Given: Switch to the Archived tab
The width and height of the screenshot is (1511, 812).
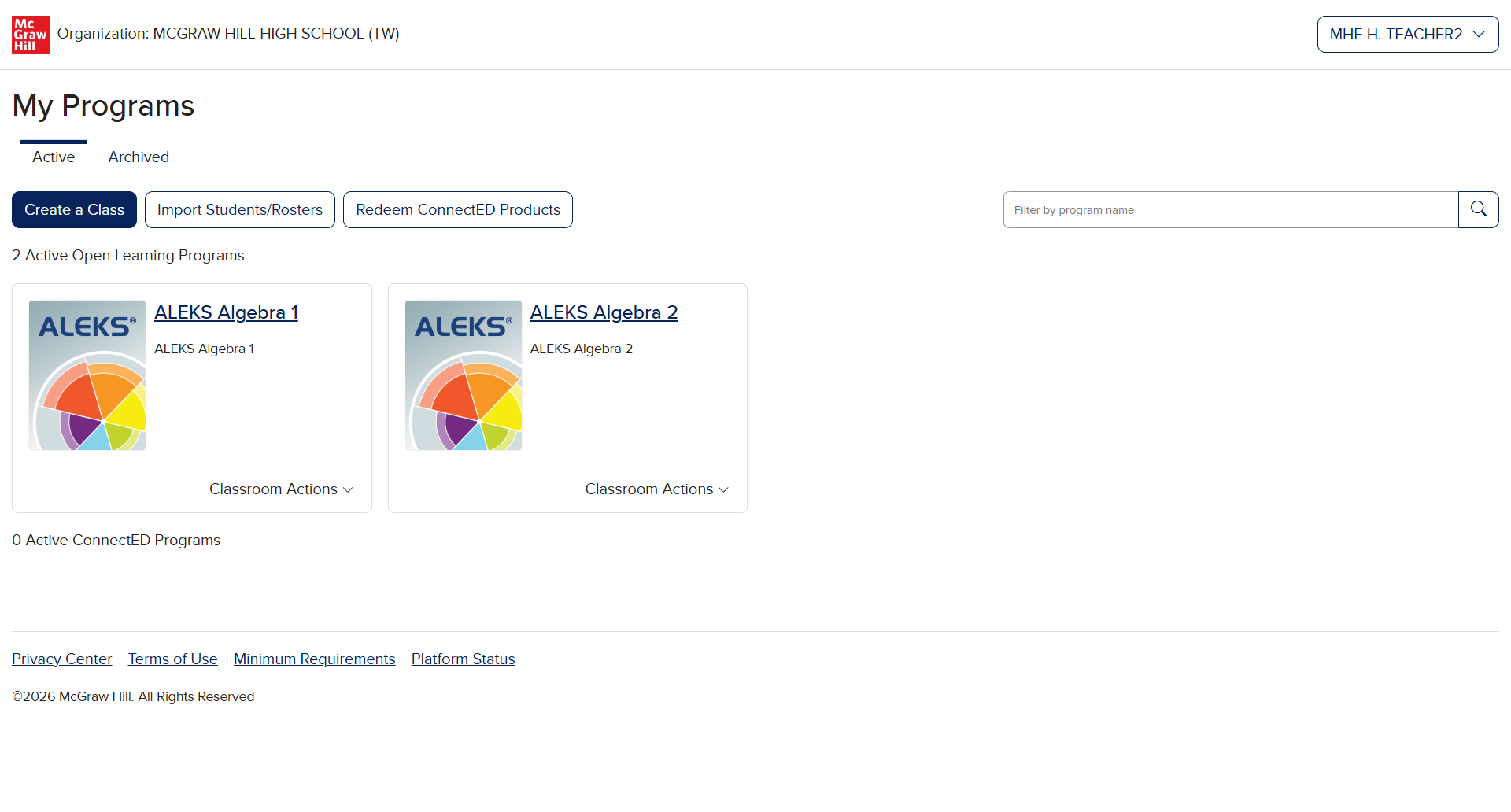Looking at the screenshot, I should pyautogui.click(x=139, y=157).
